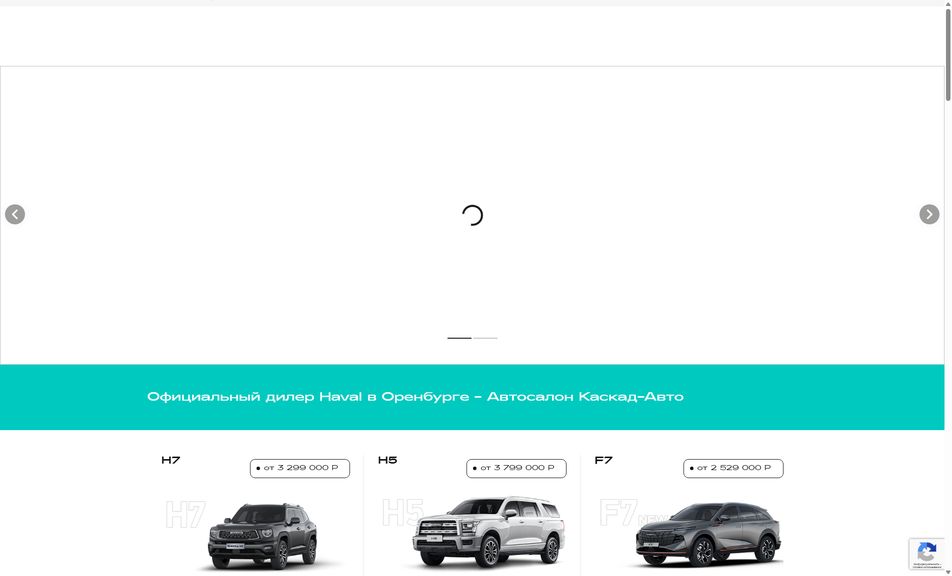Image resolution: width=952 pixels, height=576 pixels.
Task: Advance to the next carousel slide
Action: click(929, 214)
